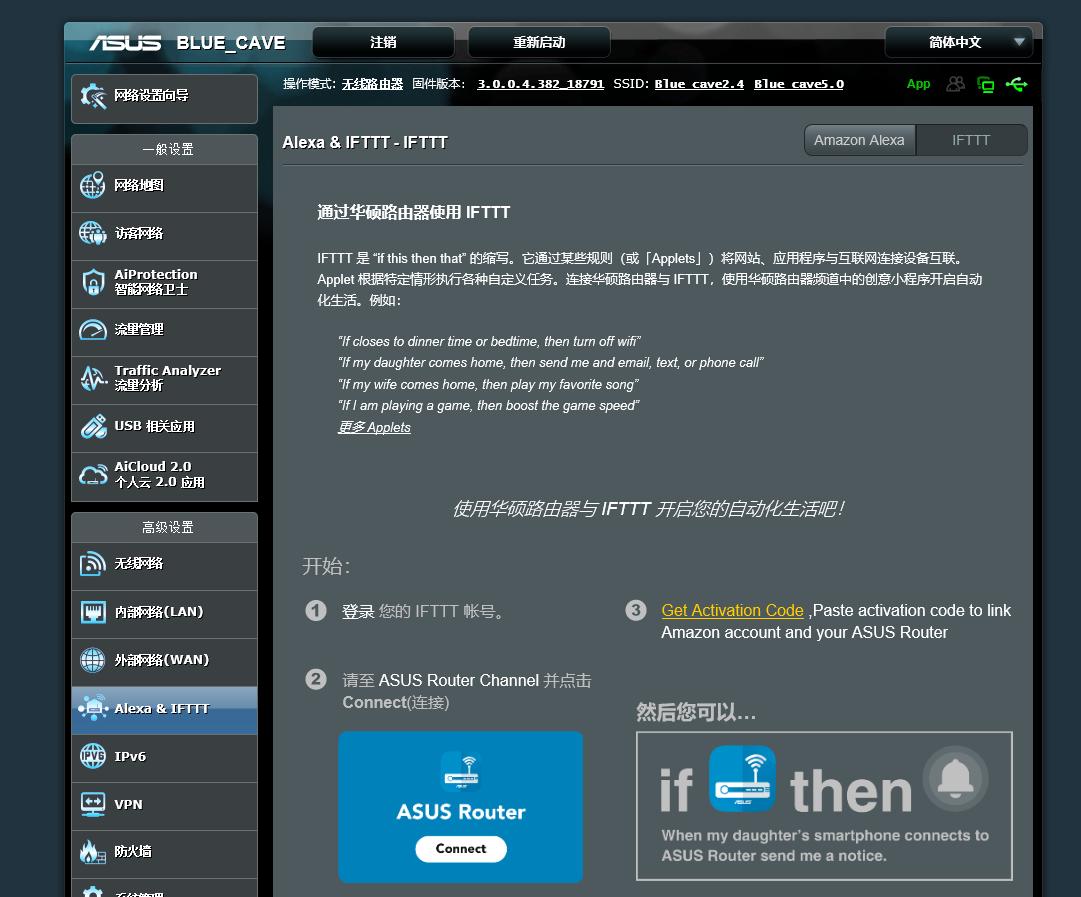Image resolution: width=1081 pixels, height=897 pixels.
Task: Click the USB status icon
Action: coord(1016,84)
